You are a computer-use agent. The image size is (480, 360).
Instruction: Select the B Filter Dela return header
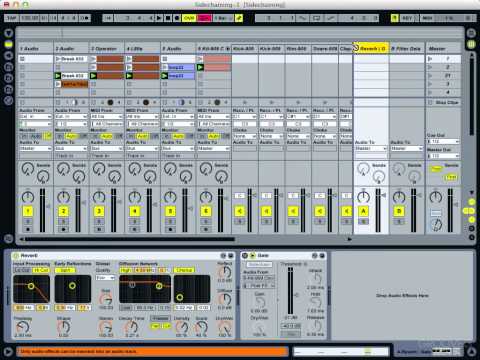click(x=407, y=49)
